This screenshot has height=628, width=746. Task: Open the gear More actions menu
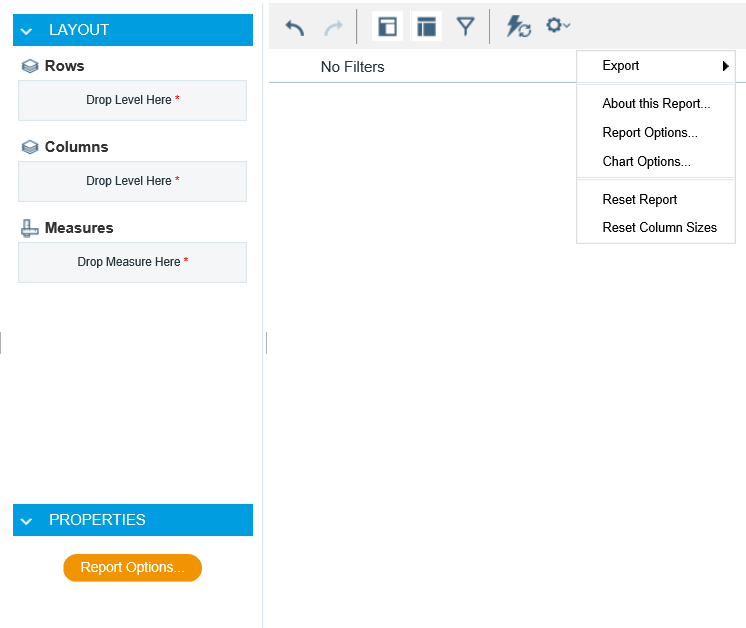click(557, 25)
